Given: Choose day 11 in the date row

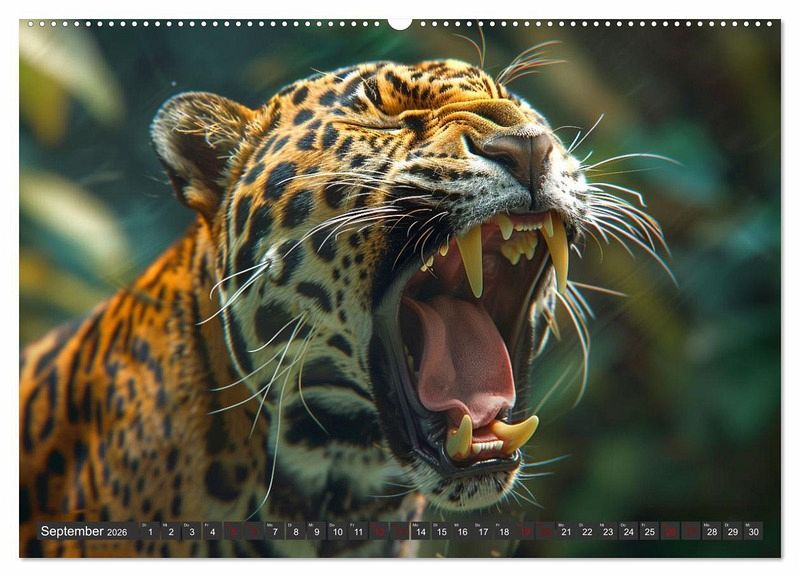Looking at the screenshot, I should point(358,532).
